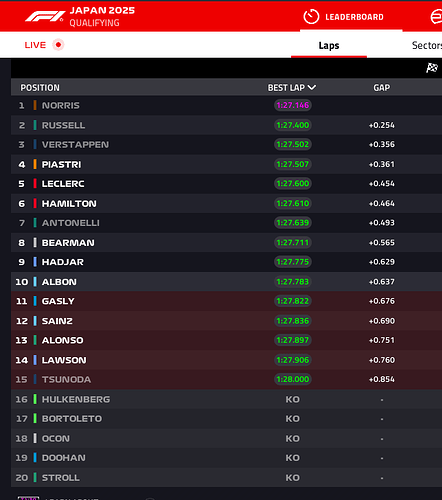Viewport: 442px width, 500px height.
Task: Click Leclerc's red team color bar
Action: tap(35, 184)
